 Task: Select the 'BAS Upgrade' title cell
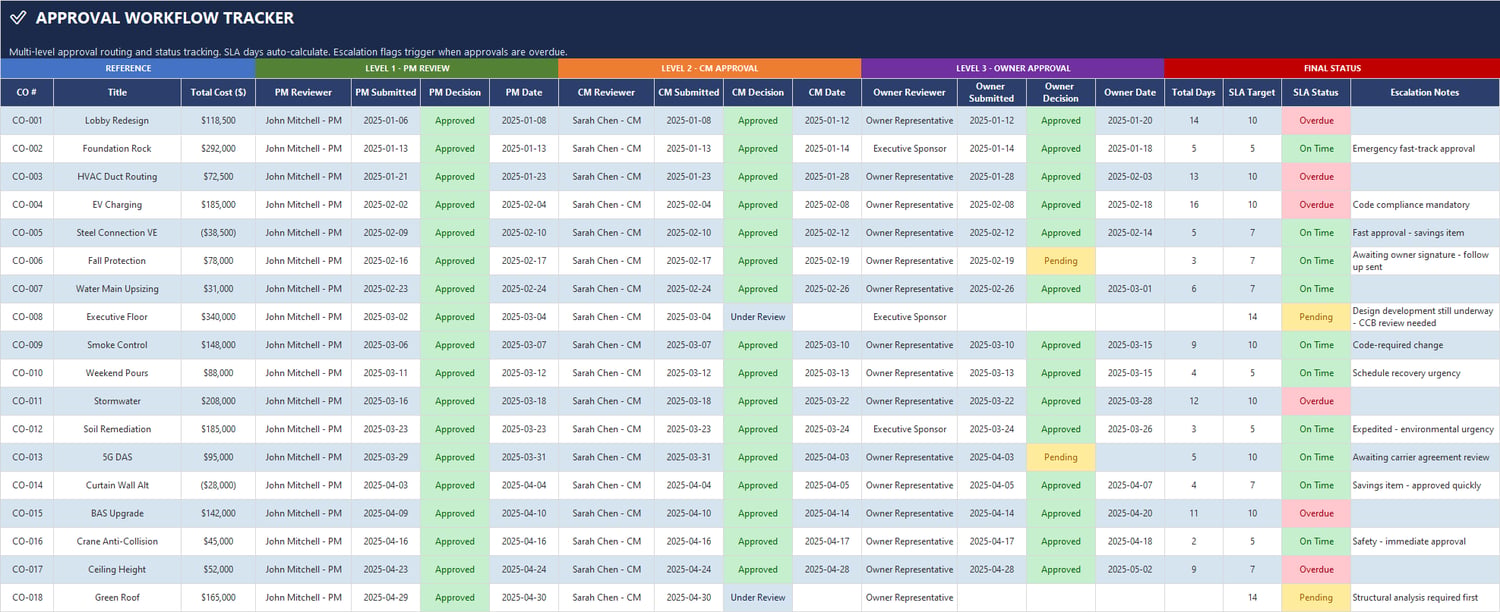tap(118, 512)
